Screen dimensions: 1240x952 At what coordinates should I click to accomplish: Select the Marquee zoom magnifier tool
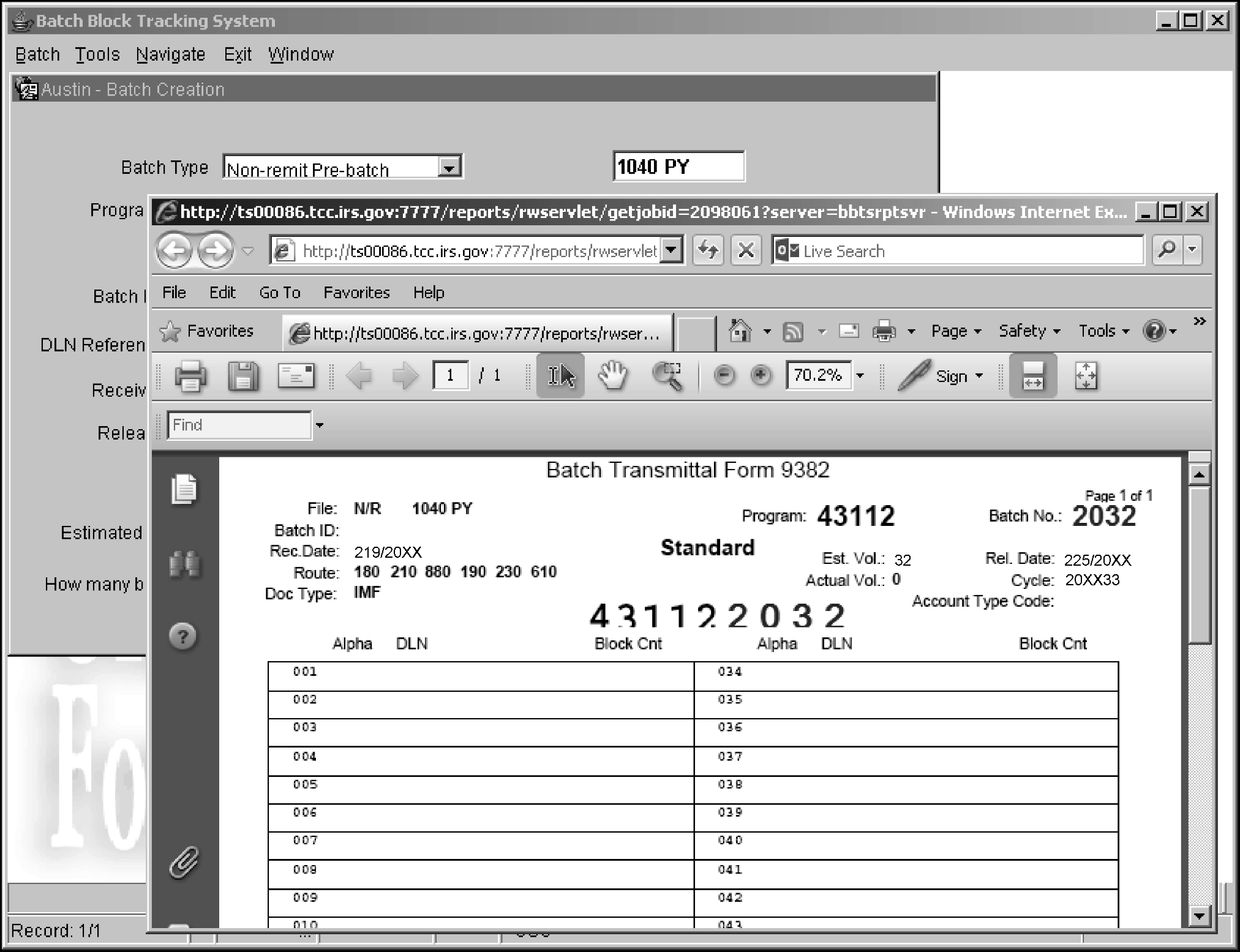[x=667, y=376]
